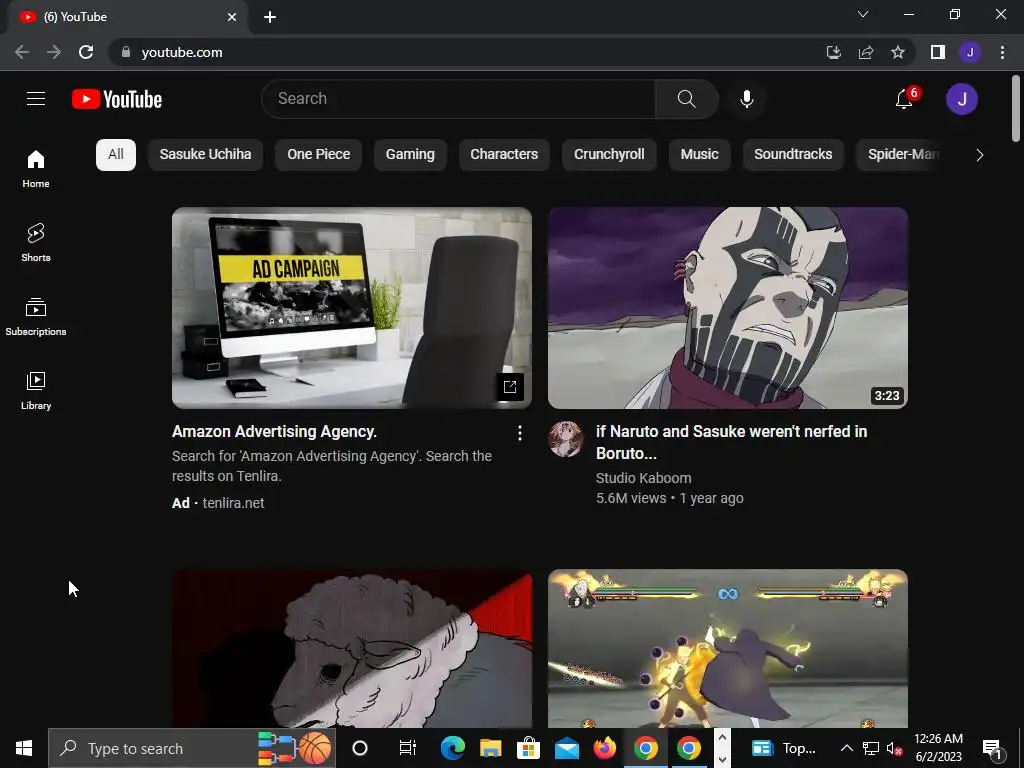Open a new browser tab

pos(270,17)
